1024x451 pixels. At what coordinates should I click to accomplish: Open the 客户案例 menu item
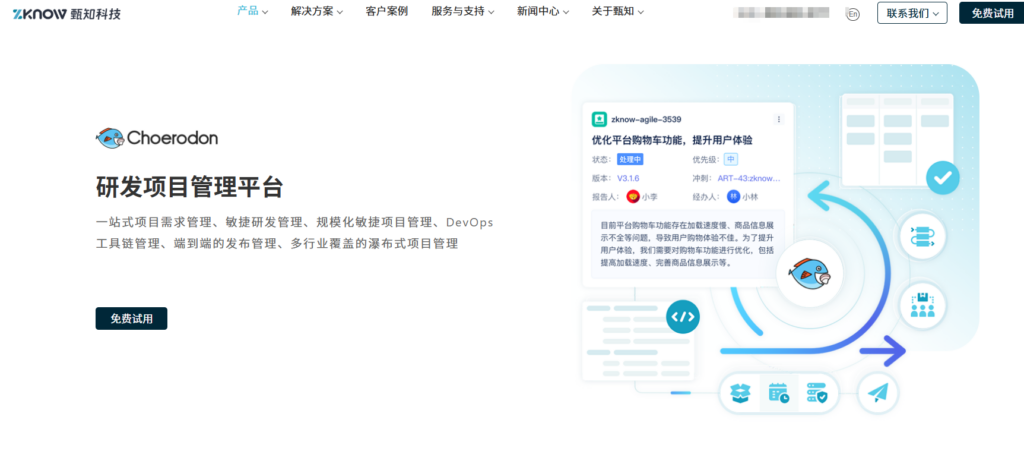pos(386,12)
